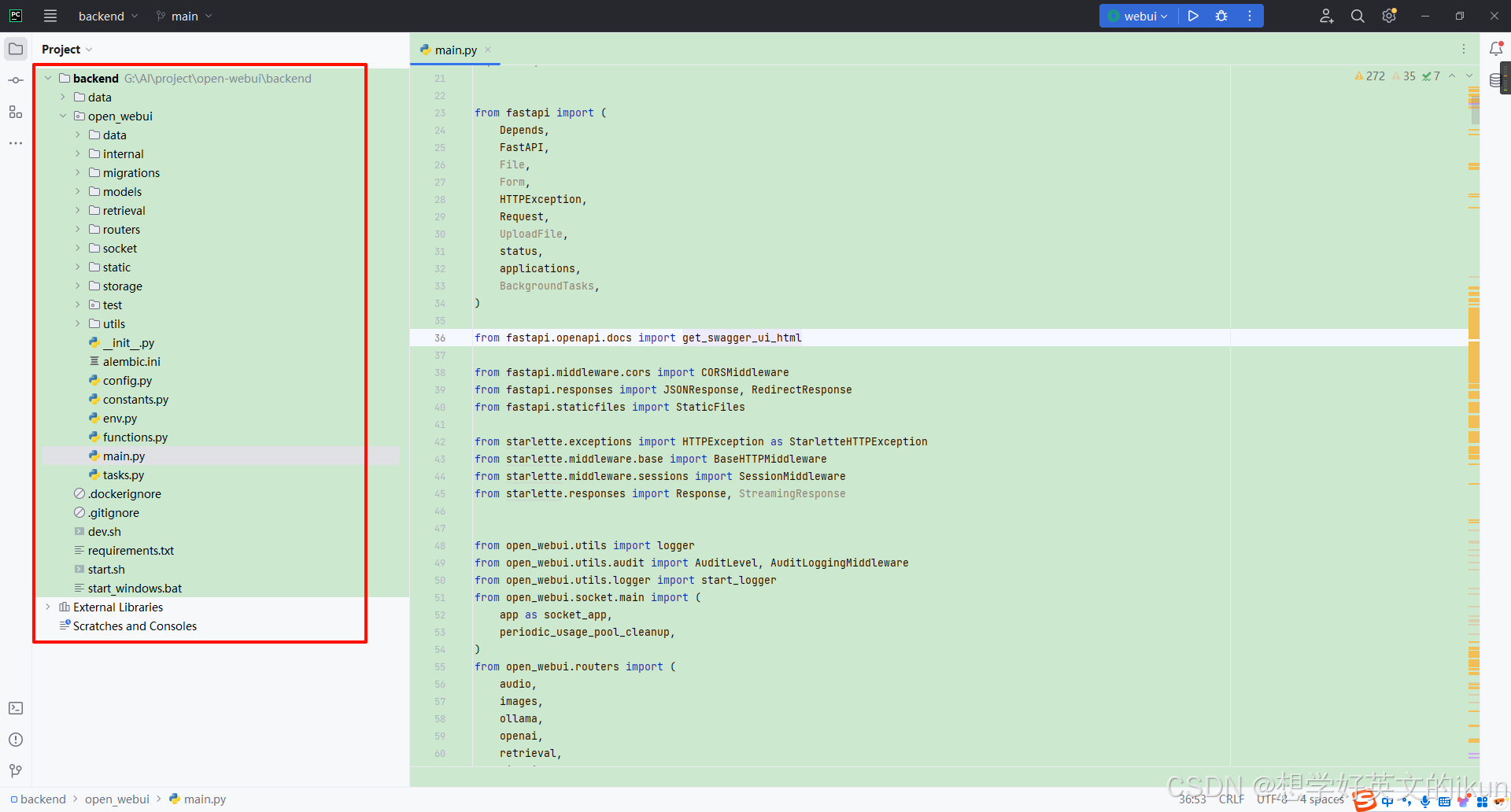Collapse the backend root folder
The image size is (1511, 812).
click(x=48, y=78)
